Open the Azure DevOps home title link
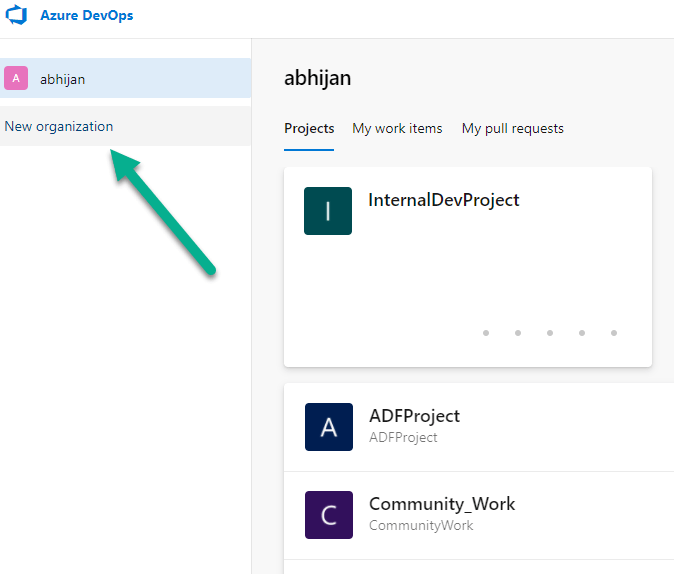Image resolution: width=674 pixels, height=574 pixels. 86,16
